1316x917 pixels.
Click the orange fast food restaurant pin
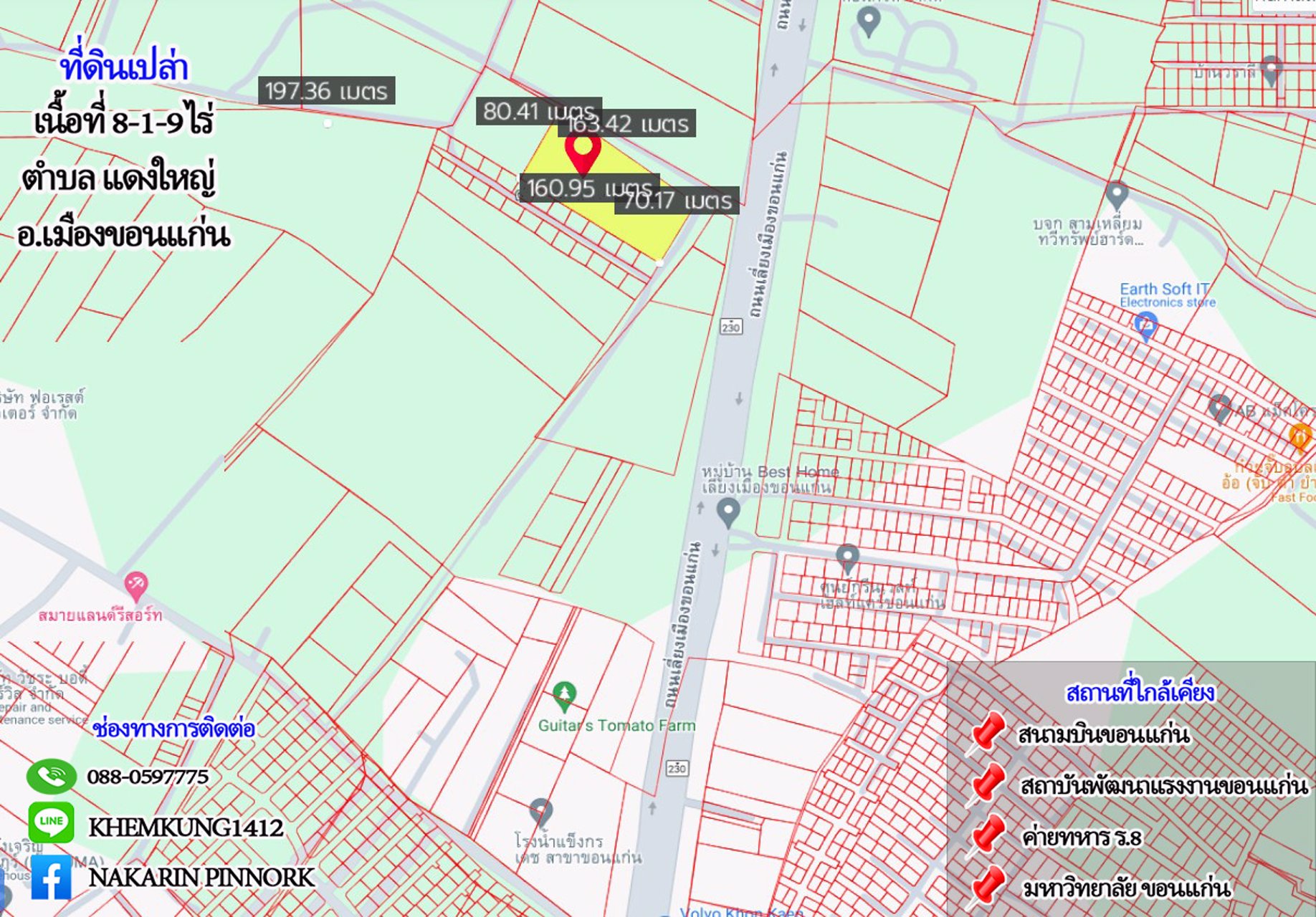tap(1300, 437)
